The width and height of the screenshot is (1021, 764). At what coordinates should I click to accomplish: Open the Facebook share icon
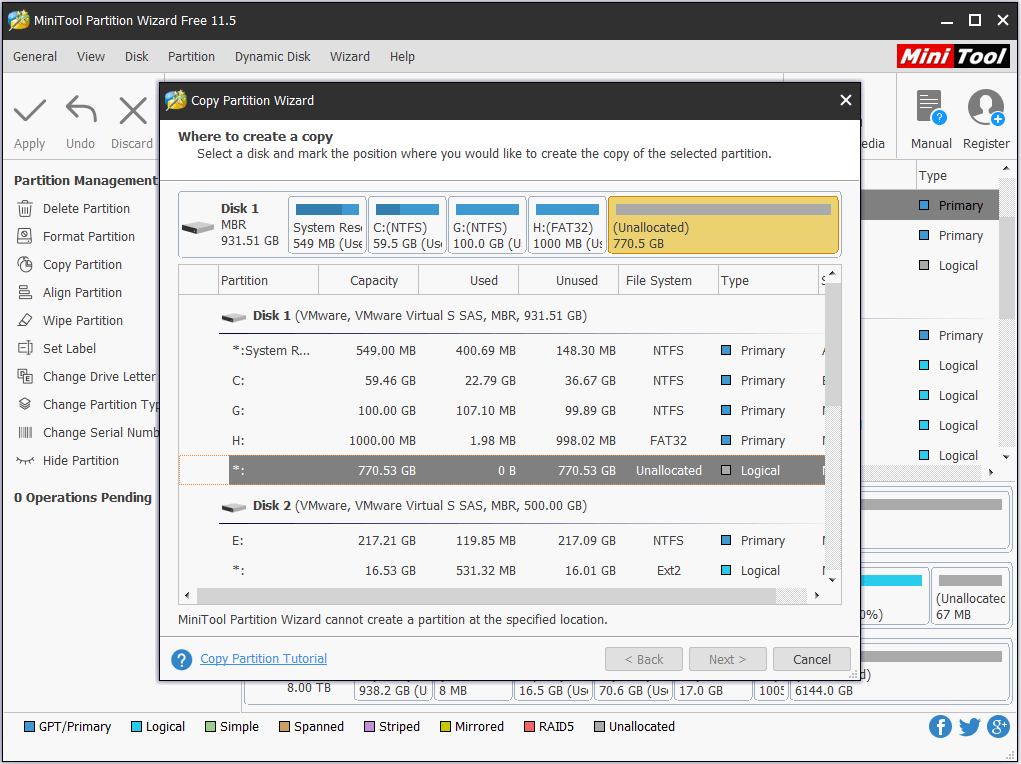tap(940, 726)
